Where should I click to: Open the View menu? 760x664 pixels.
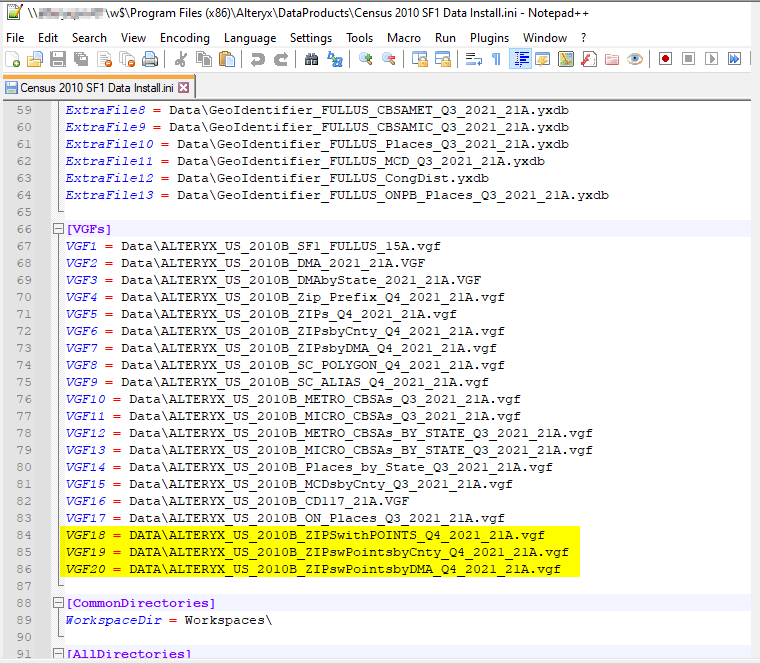[133, 38]
